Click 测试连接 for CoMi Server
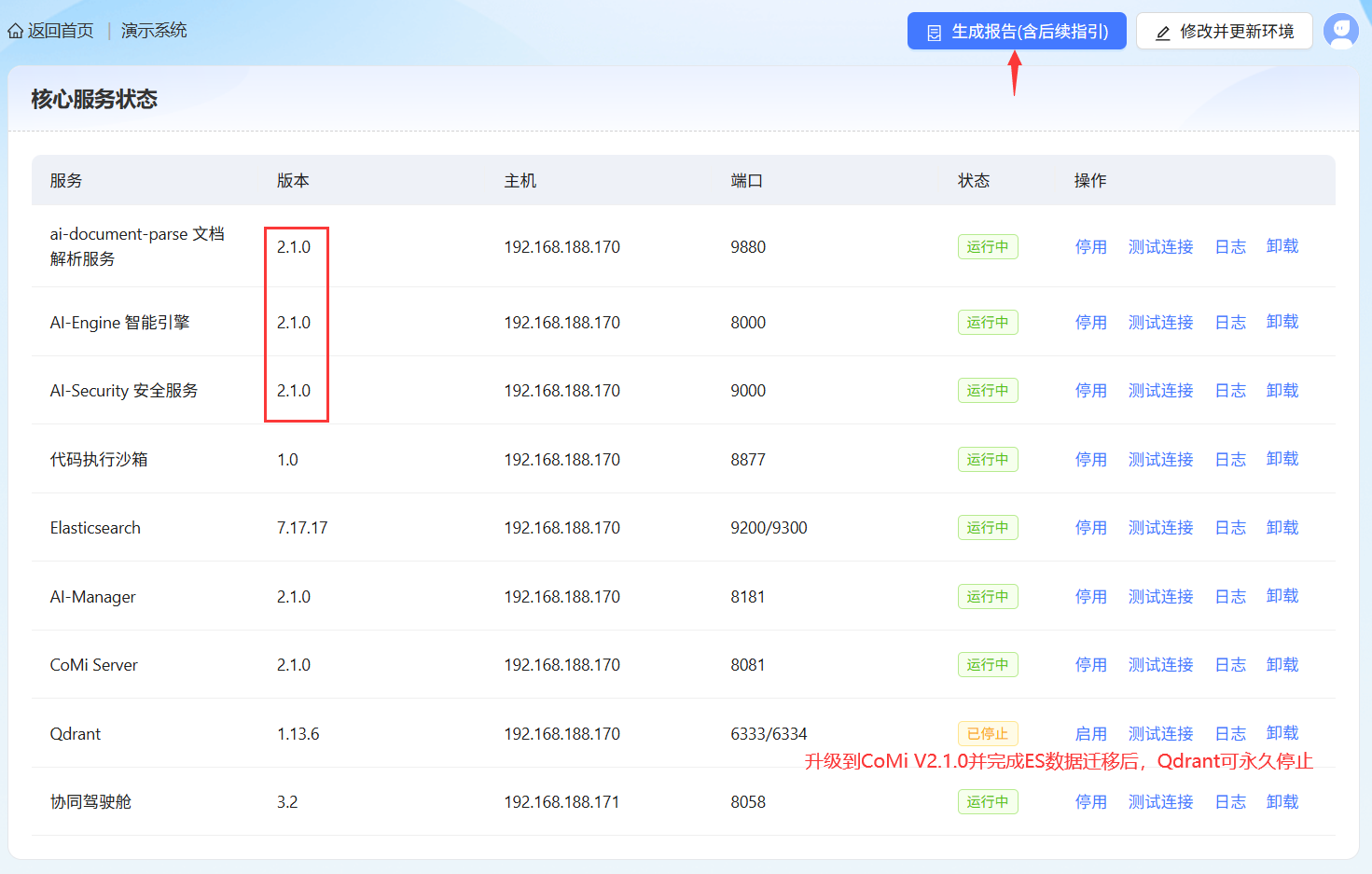Screen dimensions: 1372x874 (1160, 664)
